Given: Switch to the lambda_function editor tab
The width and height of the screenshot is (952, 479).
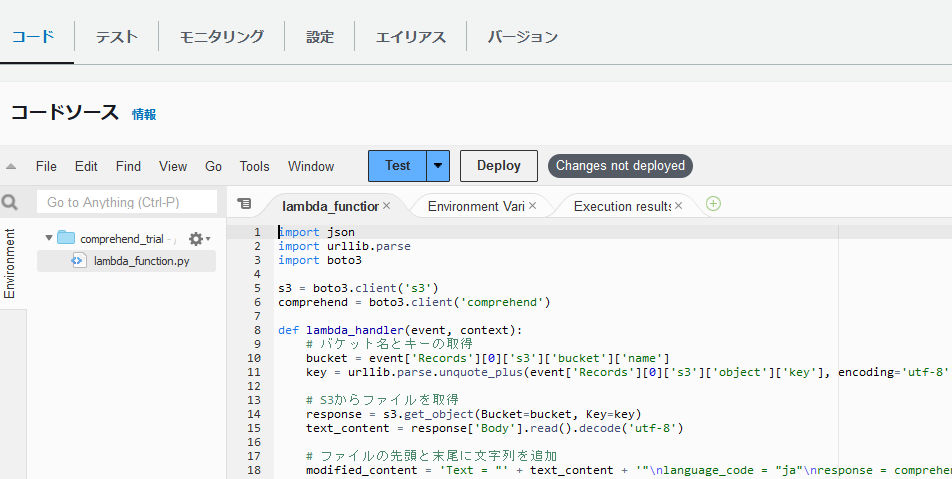Looking at the screenshot, I should pos(331,206).
